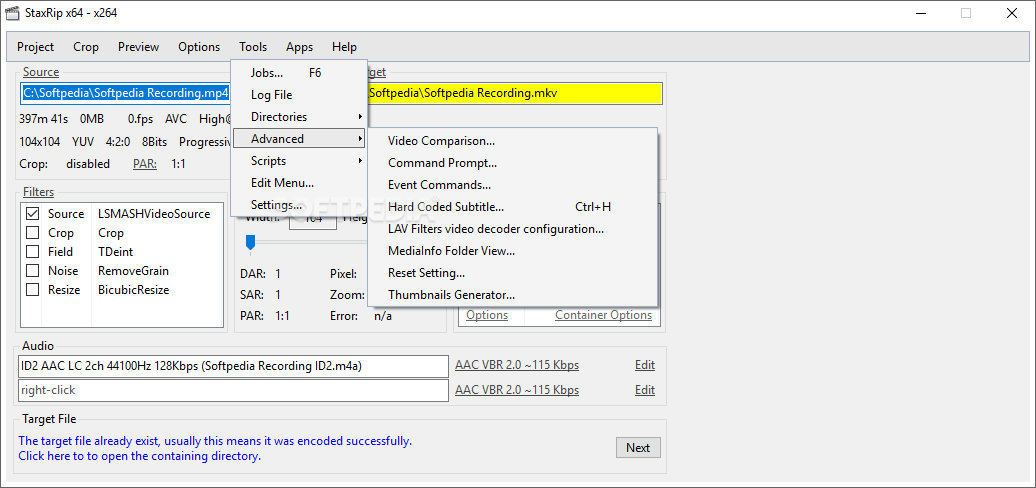Open Thumbnails Generator... entry
Image resolution: width=1036 pixels, height=488 pixels.
coord(513,295)
